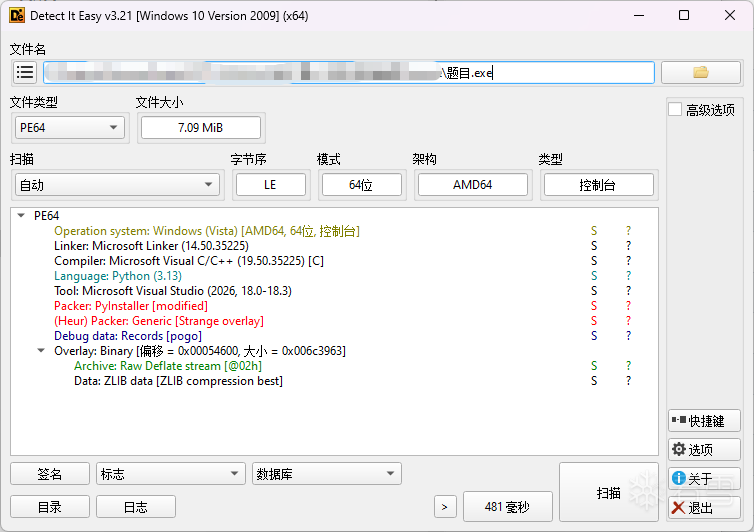Open the 自动 scan mode dropdown

[x=117, y=185]
